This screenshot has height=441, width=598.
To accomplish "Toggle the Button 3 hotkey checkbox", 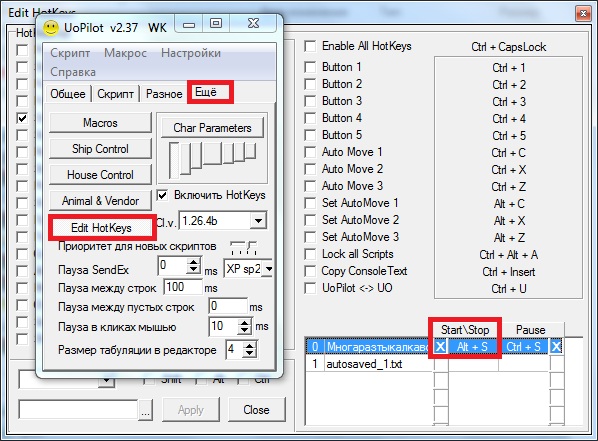I will [x=310, y=101].
